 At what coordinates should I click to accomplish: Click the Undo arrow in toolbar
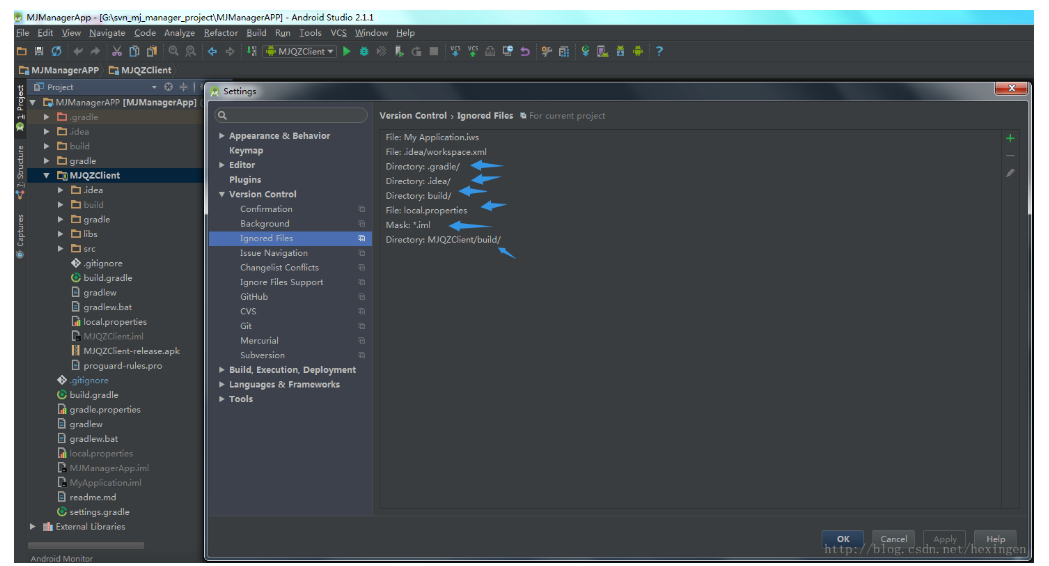(x=78, y=51)
